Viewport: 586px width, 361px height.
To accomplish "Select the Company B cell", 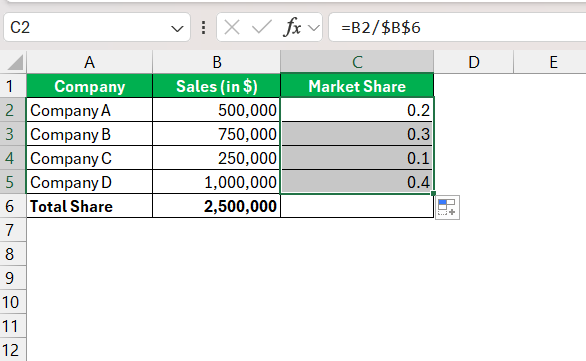I will coord(90,134).
